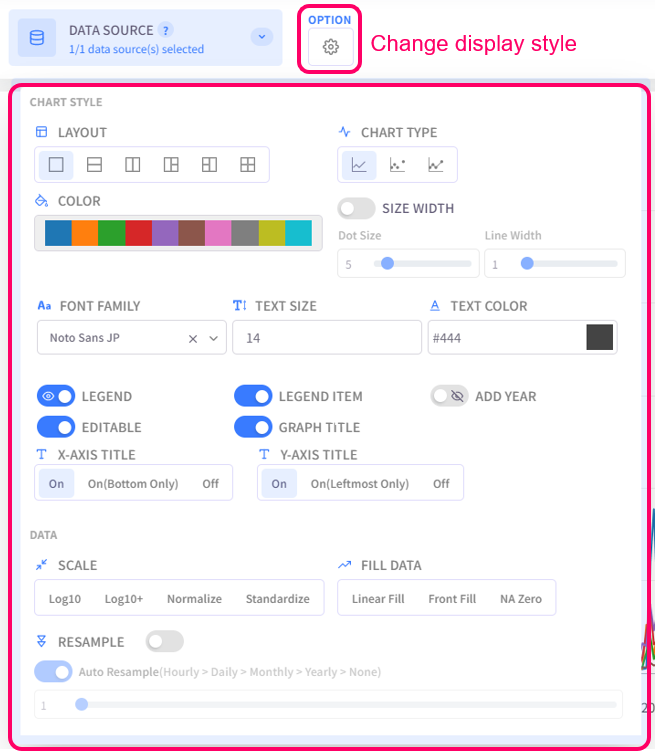
Task: Choose the scatter chart type
Action: pos(397,165)
